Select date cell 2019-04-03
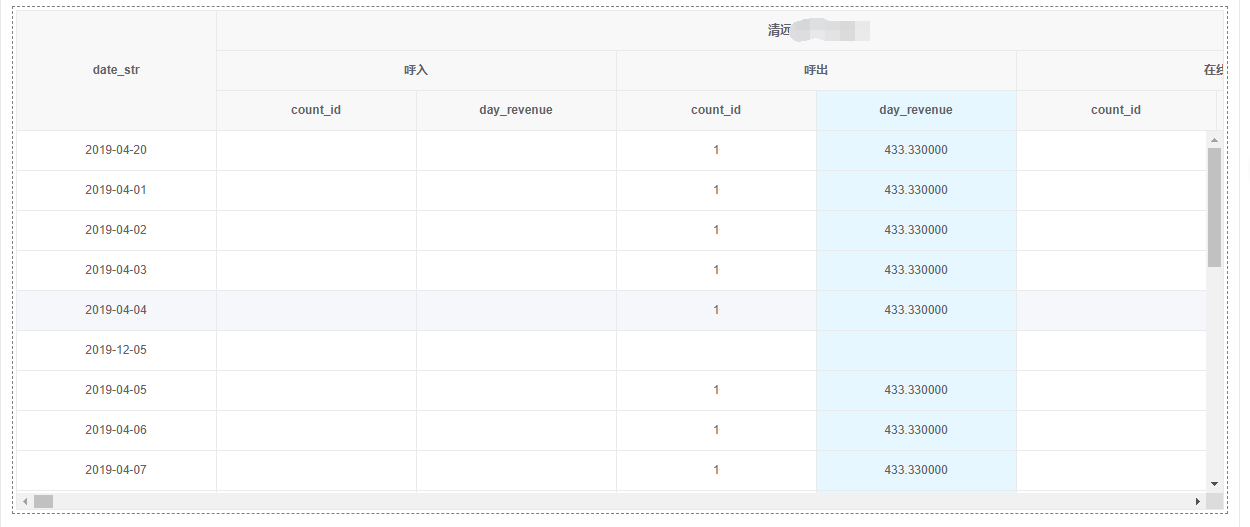 tap(116, 270)
